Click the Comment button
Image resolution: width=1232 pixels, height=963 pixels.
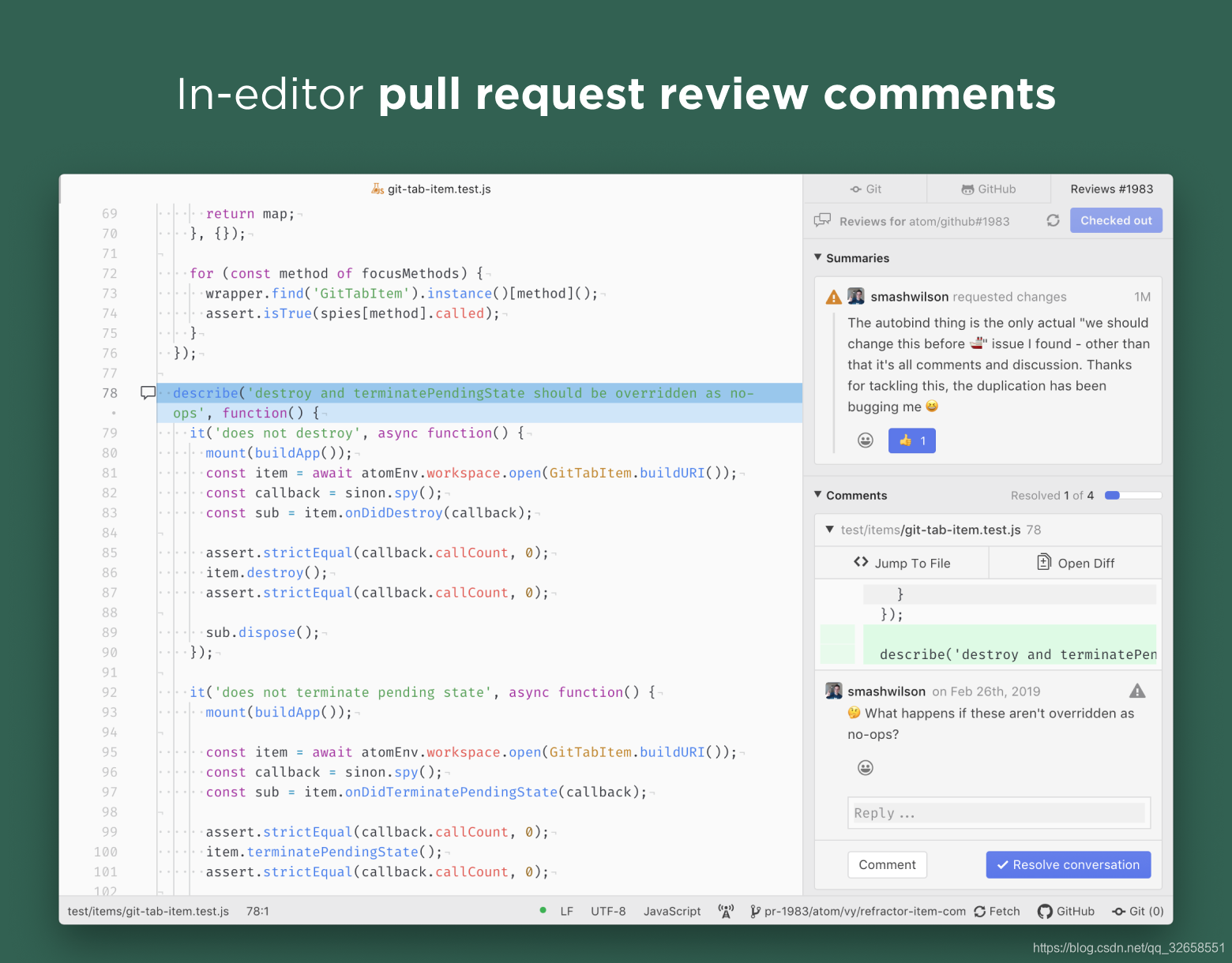click(887, 864)
